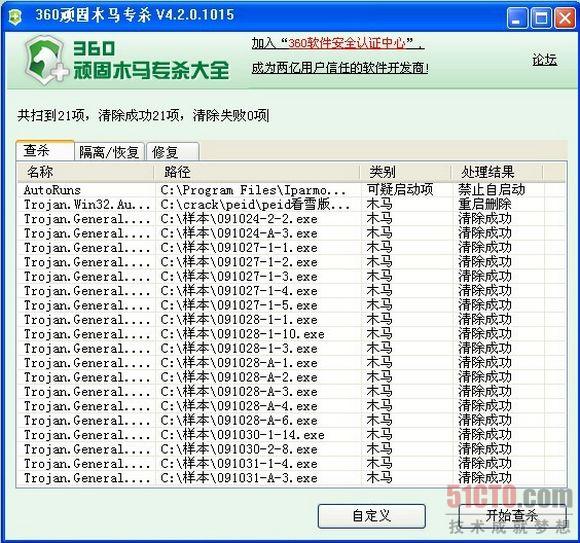The image size is (580, 543).
Task: Select path 091031-1-4.exe
Action: coord(239,464)
